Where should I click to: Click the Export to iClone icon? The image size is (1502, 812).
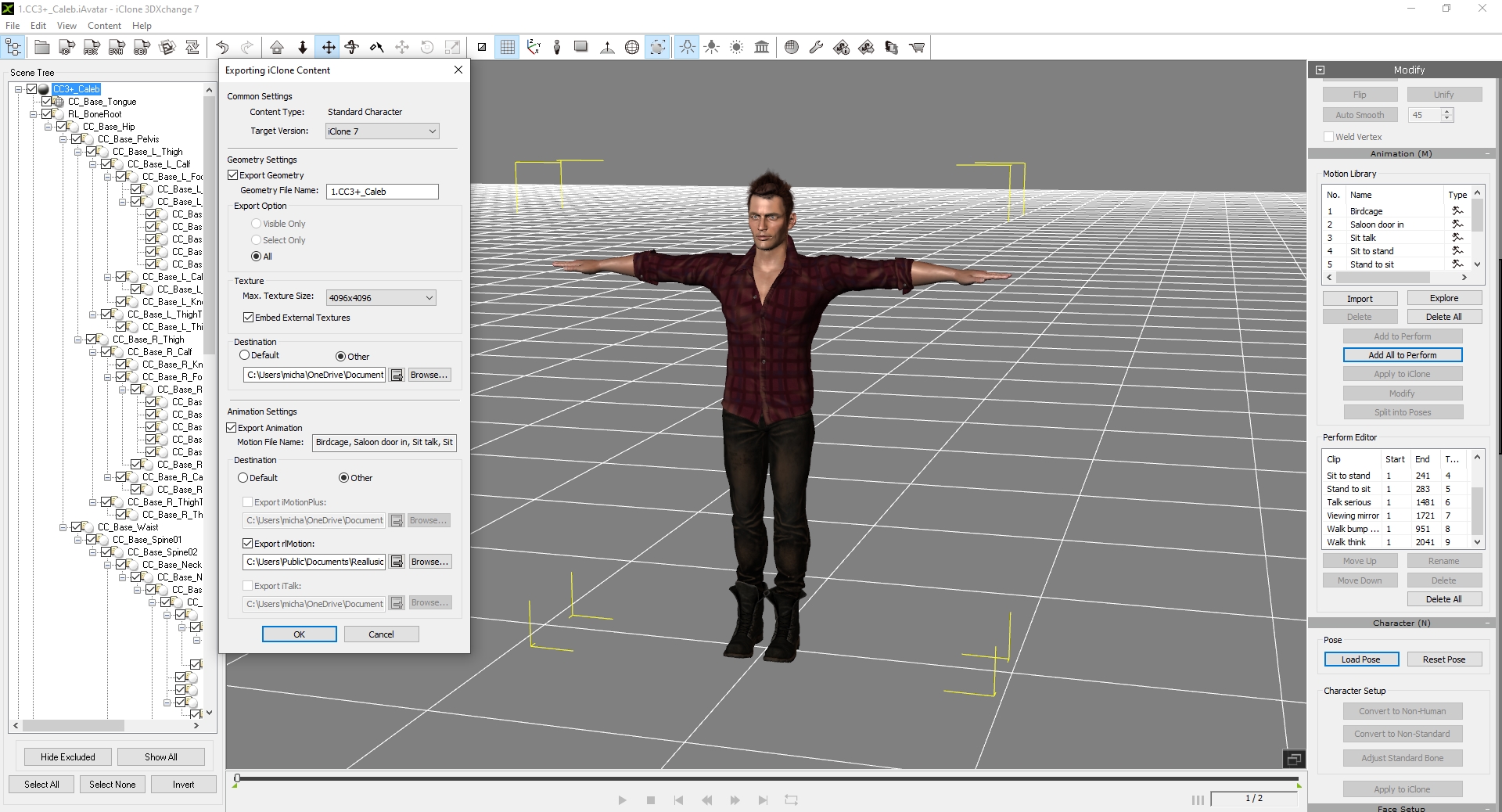(67, 48)
